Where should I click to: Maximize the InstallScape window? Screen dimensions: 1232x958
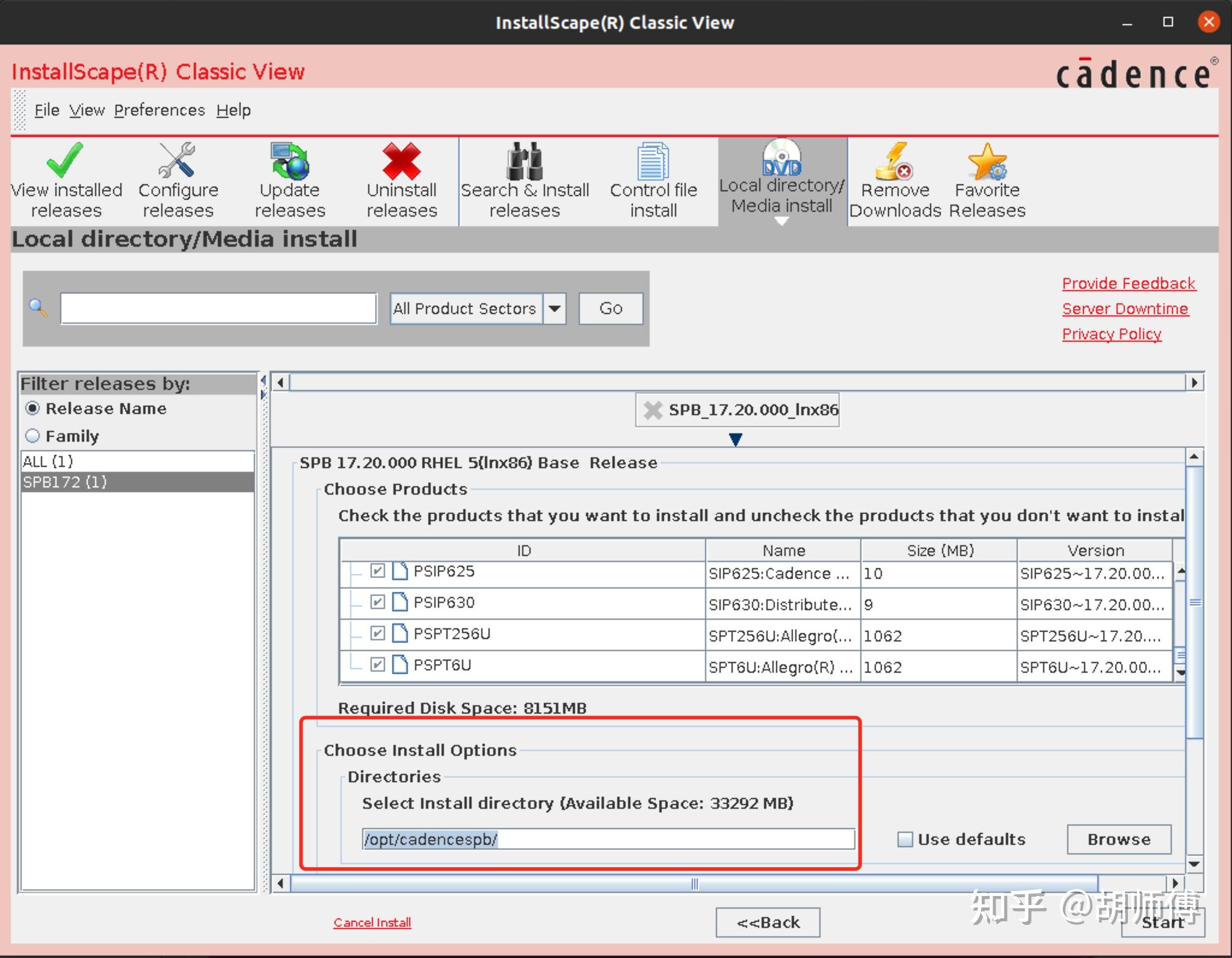pos(1168,22)
